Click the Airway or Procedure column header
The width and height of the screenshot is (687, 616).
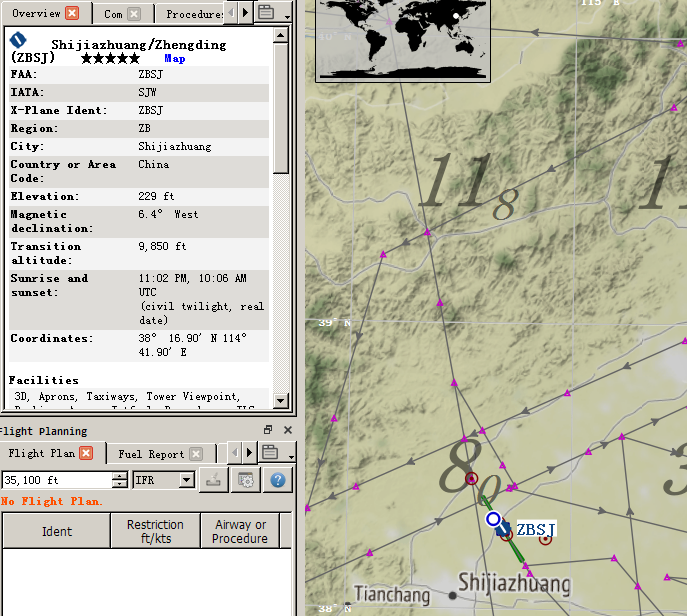click(x=240, y=531)
